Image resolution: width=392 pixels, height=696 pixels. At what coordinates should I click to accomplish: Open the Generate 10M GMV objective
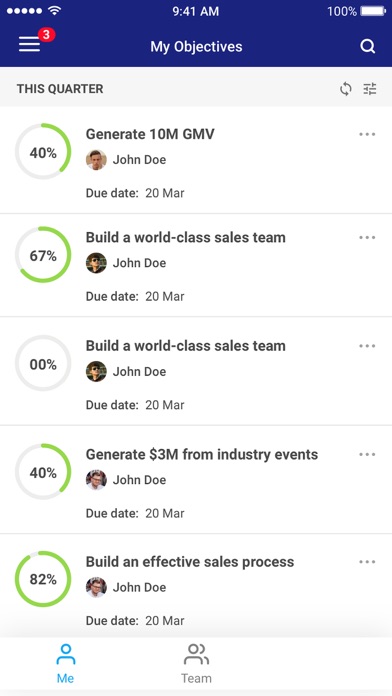(150, 134)
